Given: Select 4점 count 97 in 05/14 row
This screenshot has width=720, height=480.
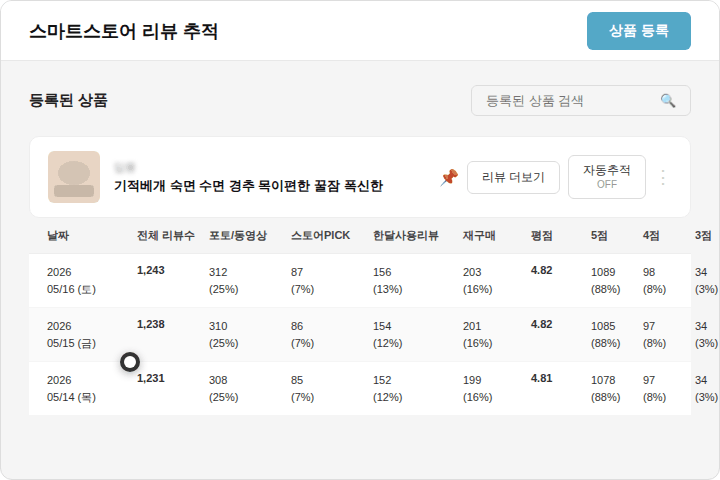Looking at the screenshot, I should pos(649,380).
